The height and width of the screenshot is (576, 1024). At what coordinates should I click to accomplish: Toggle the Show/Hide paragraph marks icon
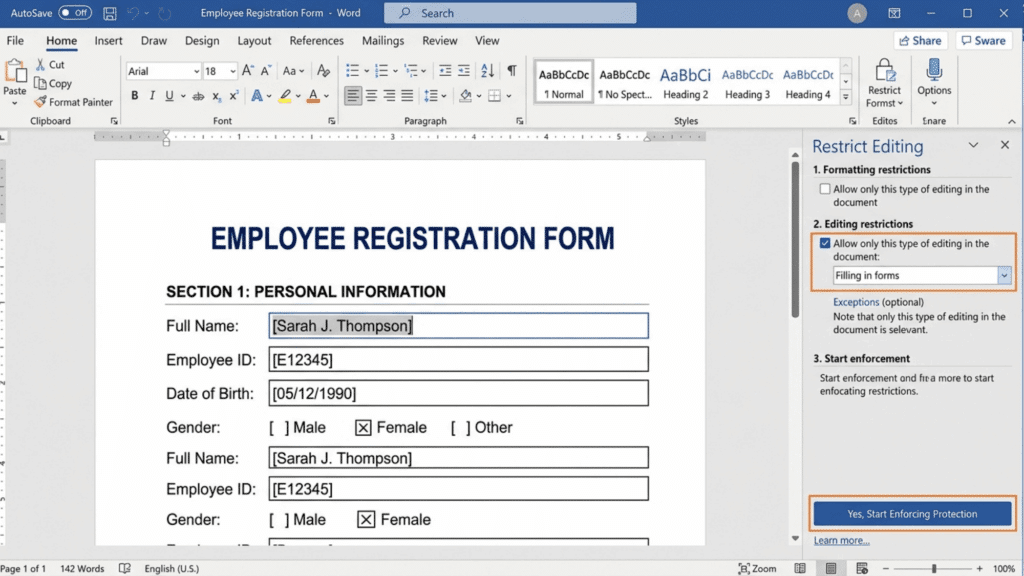(512, 72)
